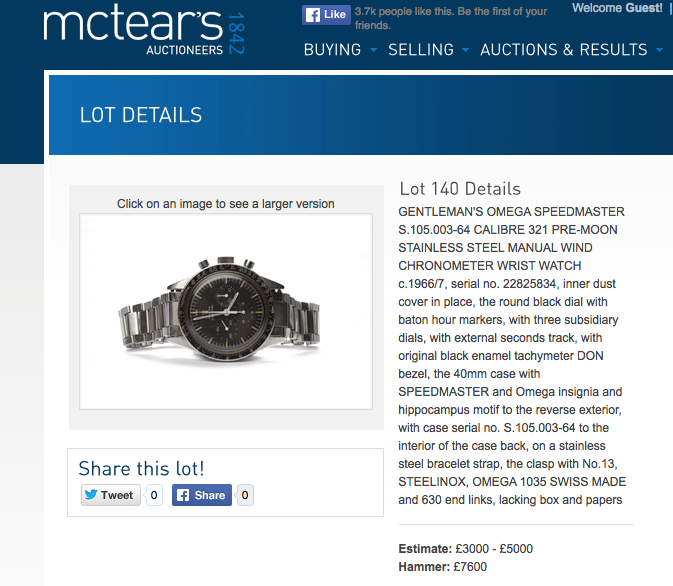This screenshot has width=673, height=586.
Task: Click the 1842 text in the logo
Action: tap(236, 33)
